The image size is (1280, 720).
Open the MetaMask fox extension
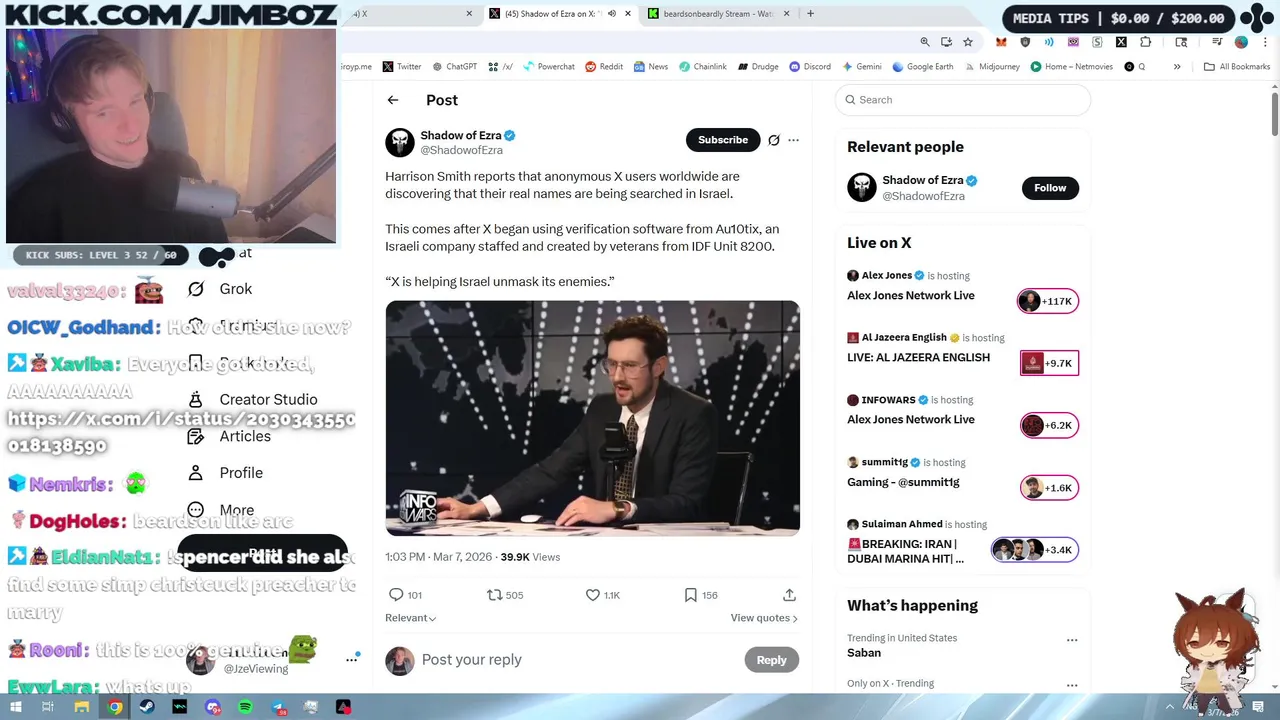(x=1001, y=42)
